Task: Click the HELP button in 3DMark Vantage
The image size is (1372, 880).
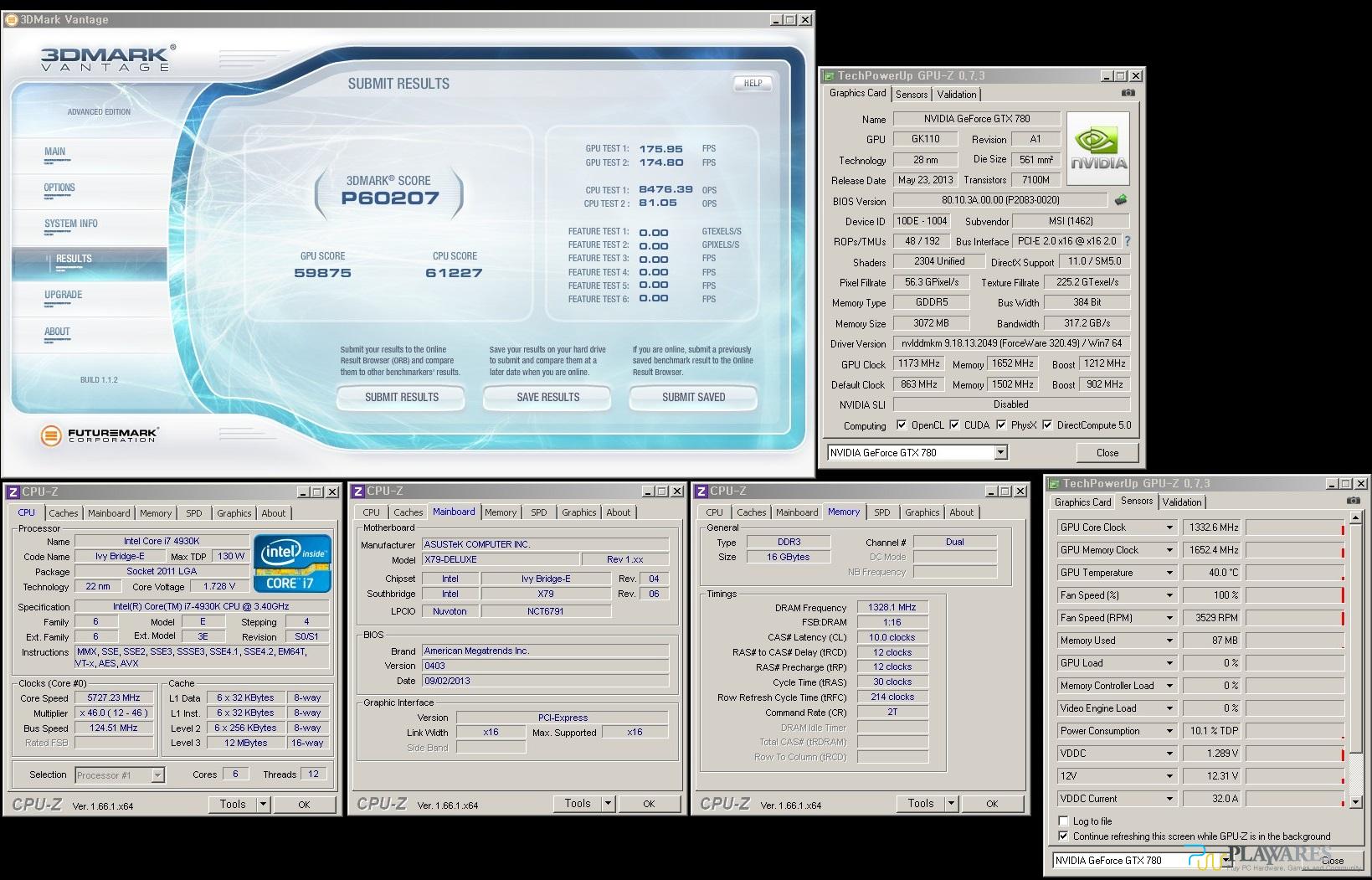Action: pyautogui.click(x=753, y=83)
